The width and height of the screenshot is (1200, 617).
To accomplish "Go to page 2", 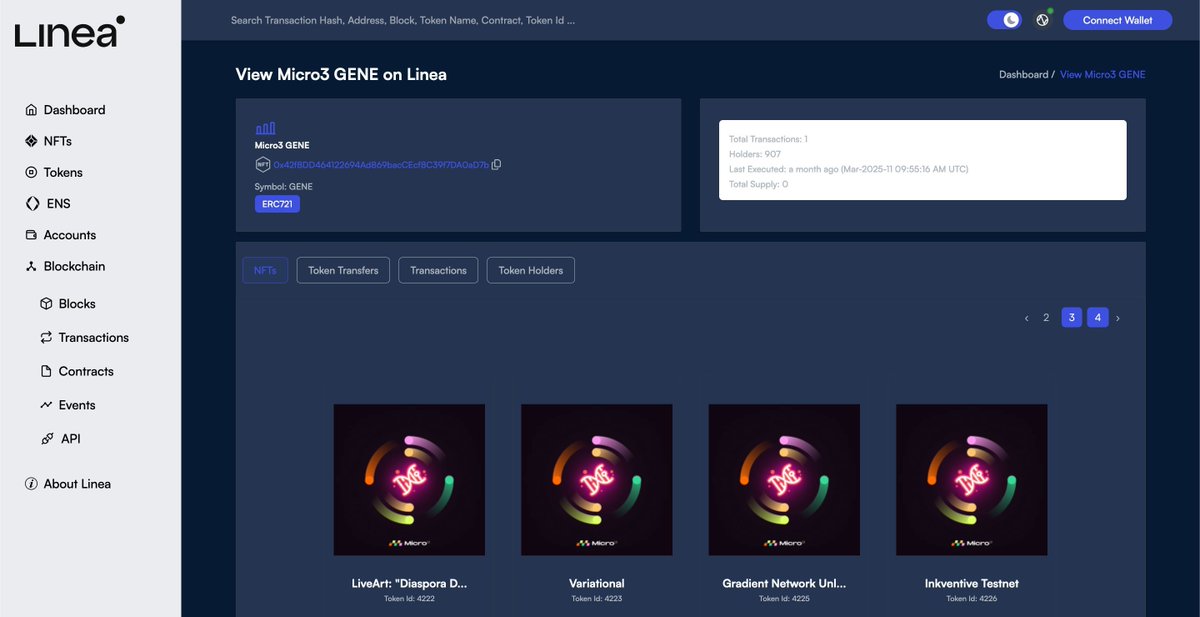I will (x=1046, y=318).
